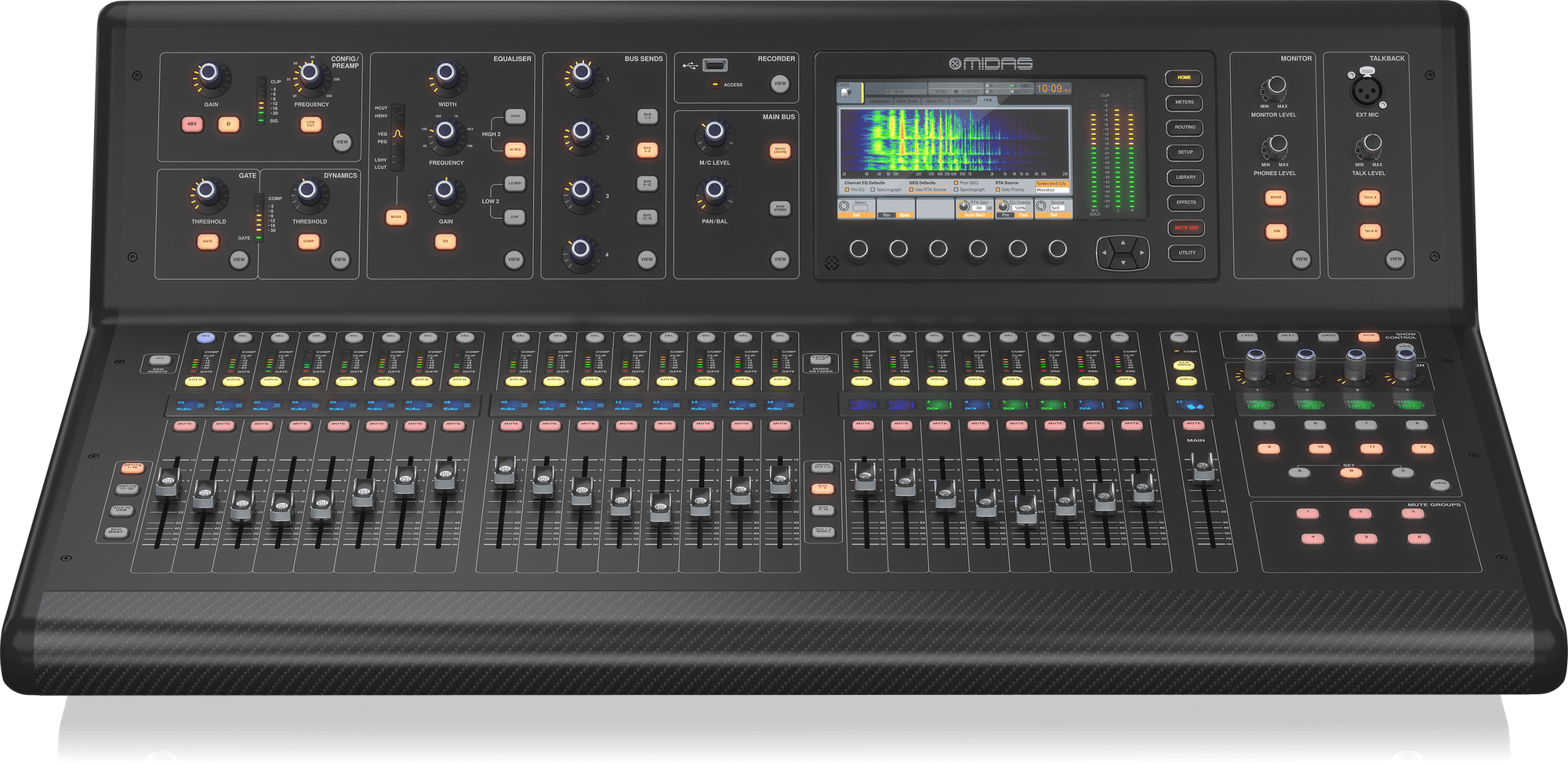Enable the LOW CUT filter button
This screenshot has width=1568, height=764.
pos(311,124)
